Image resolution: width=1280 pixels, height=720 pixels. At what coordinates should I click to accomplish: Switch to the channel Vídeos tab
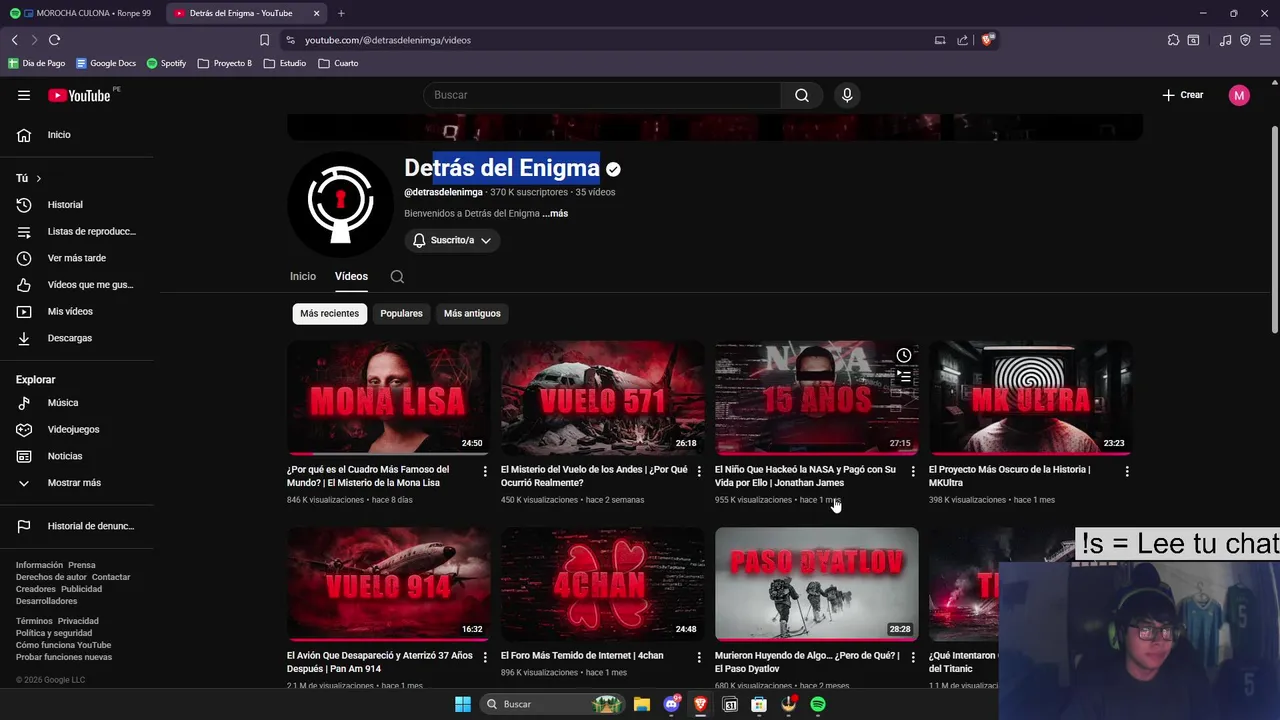tap(351, 276)
